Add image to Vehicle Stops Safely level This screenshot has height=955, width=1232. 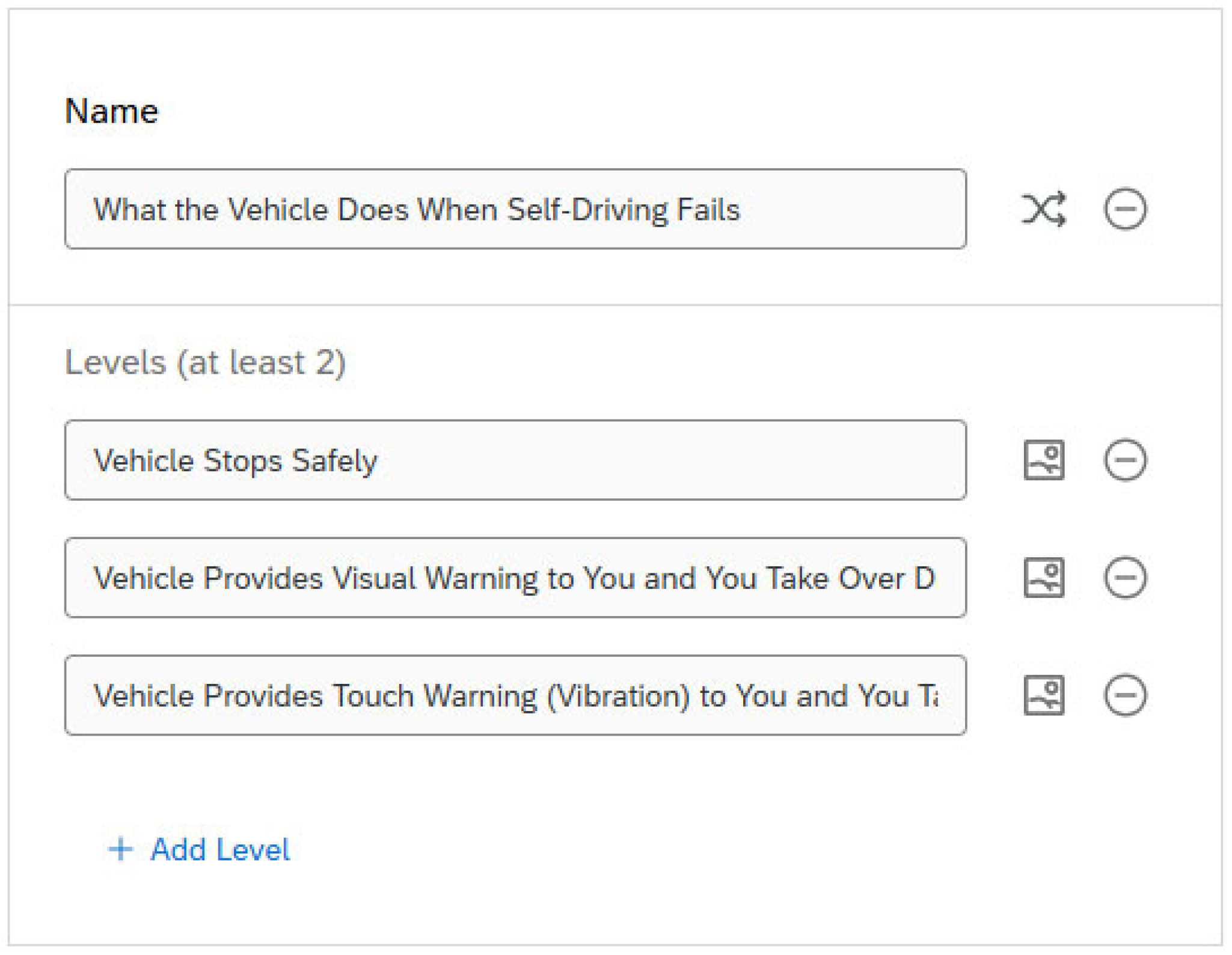pos(1044,460)
